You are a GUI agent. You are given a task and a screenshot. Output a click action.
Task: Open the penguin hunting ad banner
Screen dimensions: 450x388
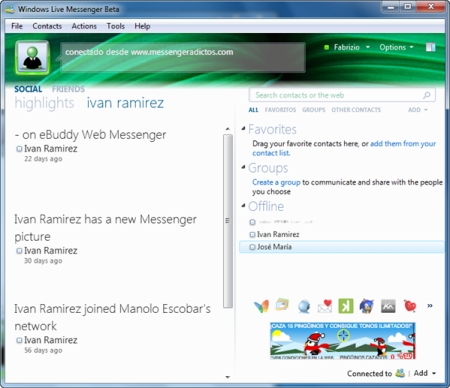click(x=343, y=341)
